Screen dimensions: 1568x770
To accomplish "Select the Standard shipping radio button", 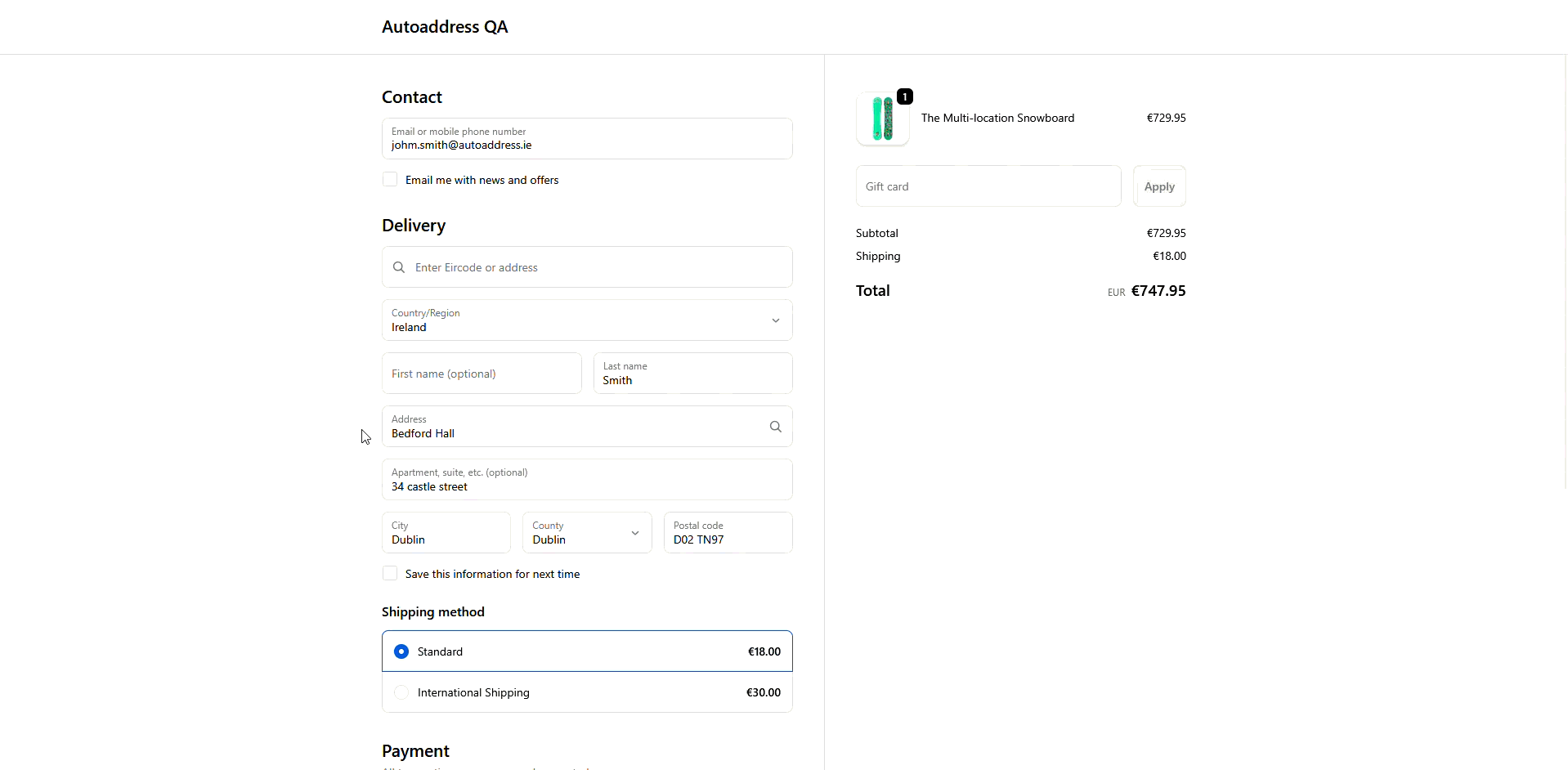I will pyautogui.click(x=401, y=651).
